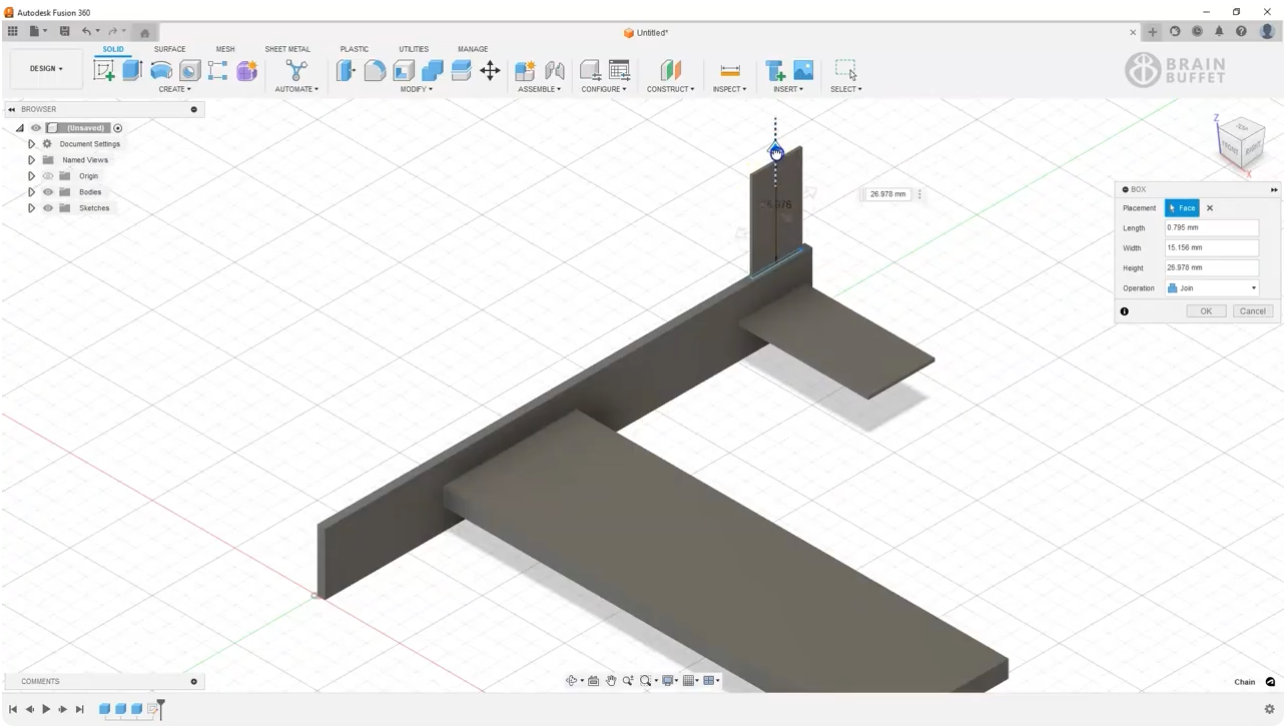This screenshot has width=1287, height=726.
Task: Select the Shell tool
Action: [x=404, y=70]
